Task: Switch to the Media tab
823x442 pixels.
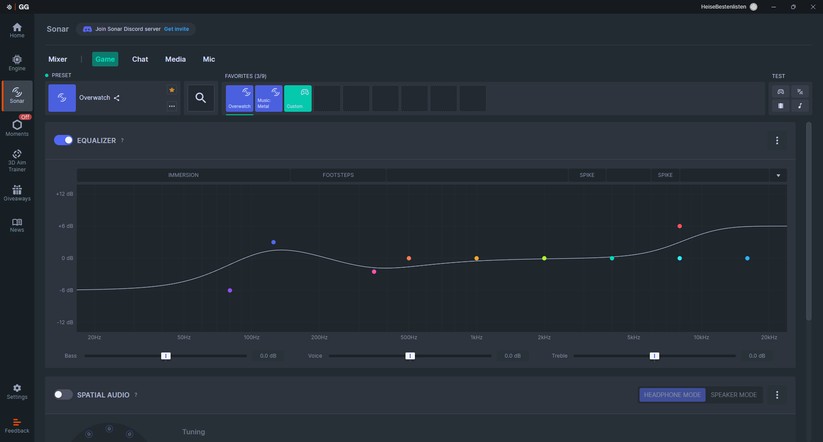Action: coord(175,59)
